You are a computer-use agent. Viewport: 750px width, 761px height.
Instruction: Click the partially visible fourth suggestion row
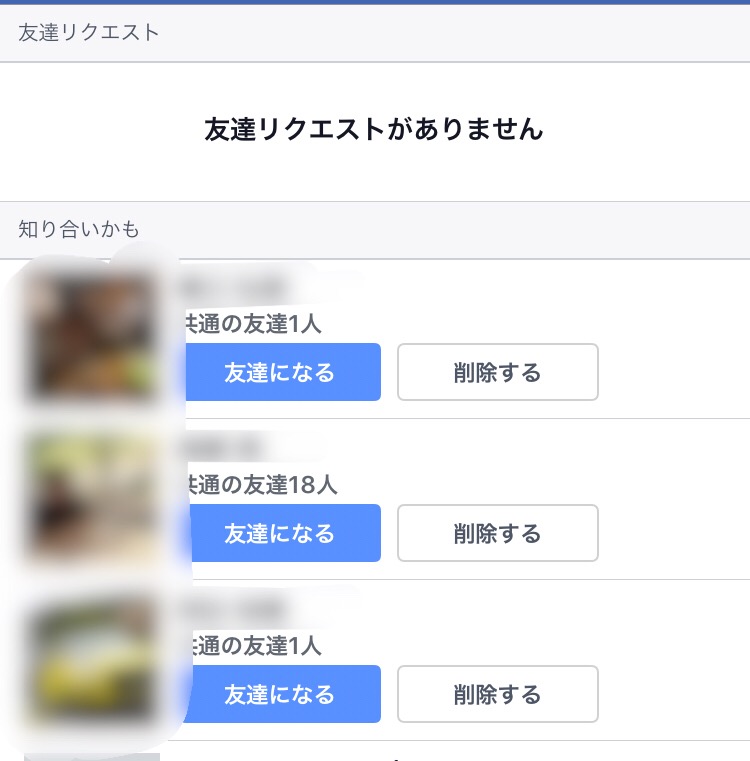point(450,753)
